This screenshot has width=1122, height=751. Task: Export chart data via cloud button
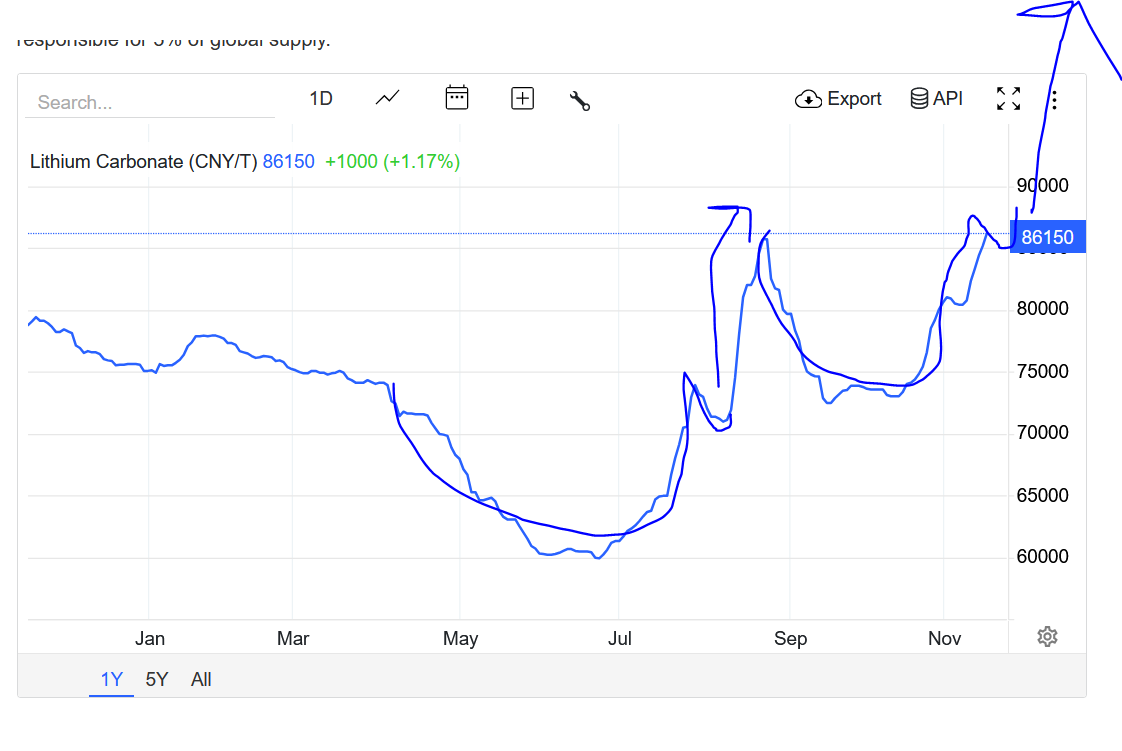[838, 99]
